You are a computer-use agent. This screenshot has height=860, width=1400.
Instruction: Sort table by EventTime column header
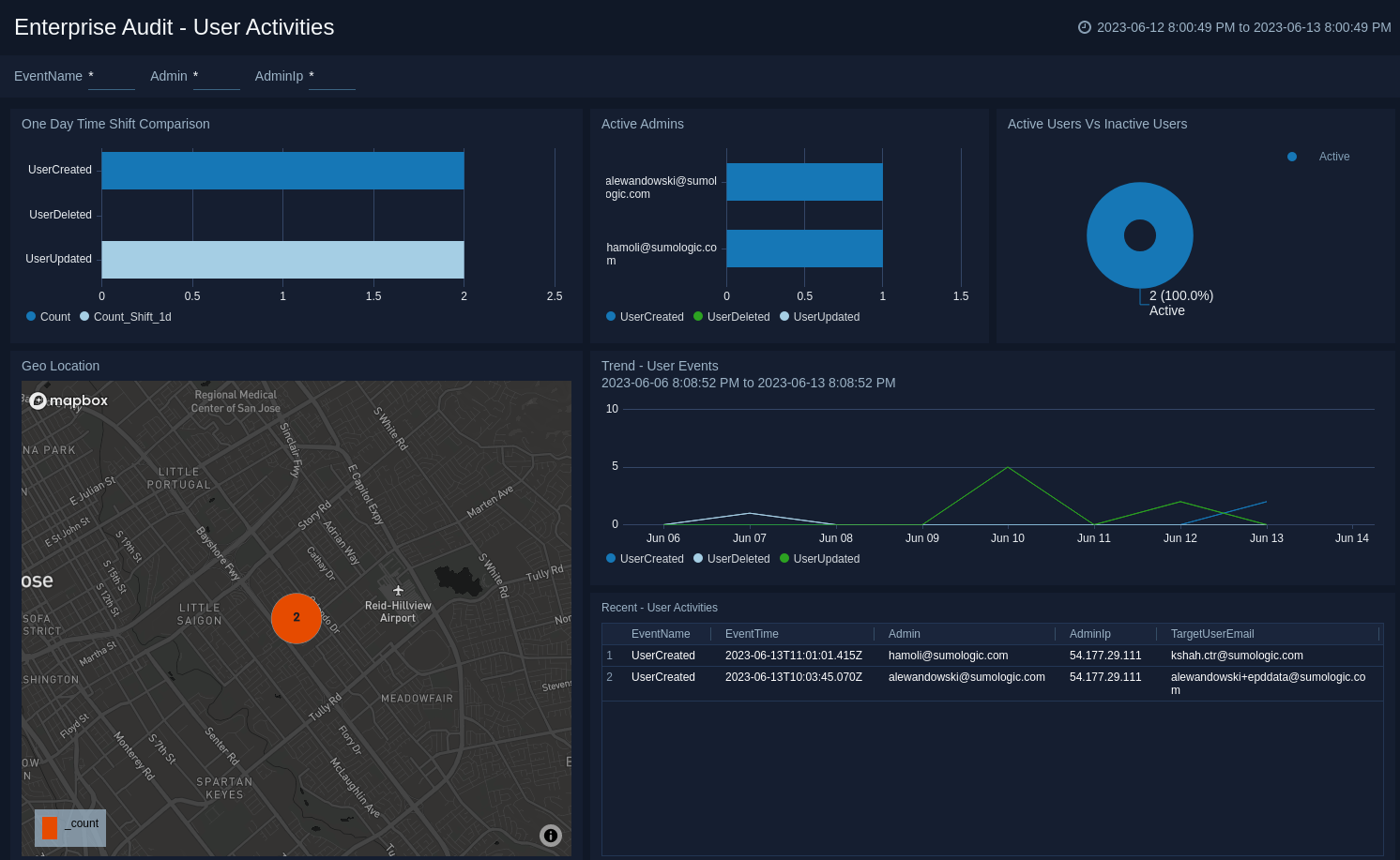coord(752,634)
